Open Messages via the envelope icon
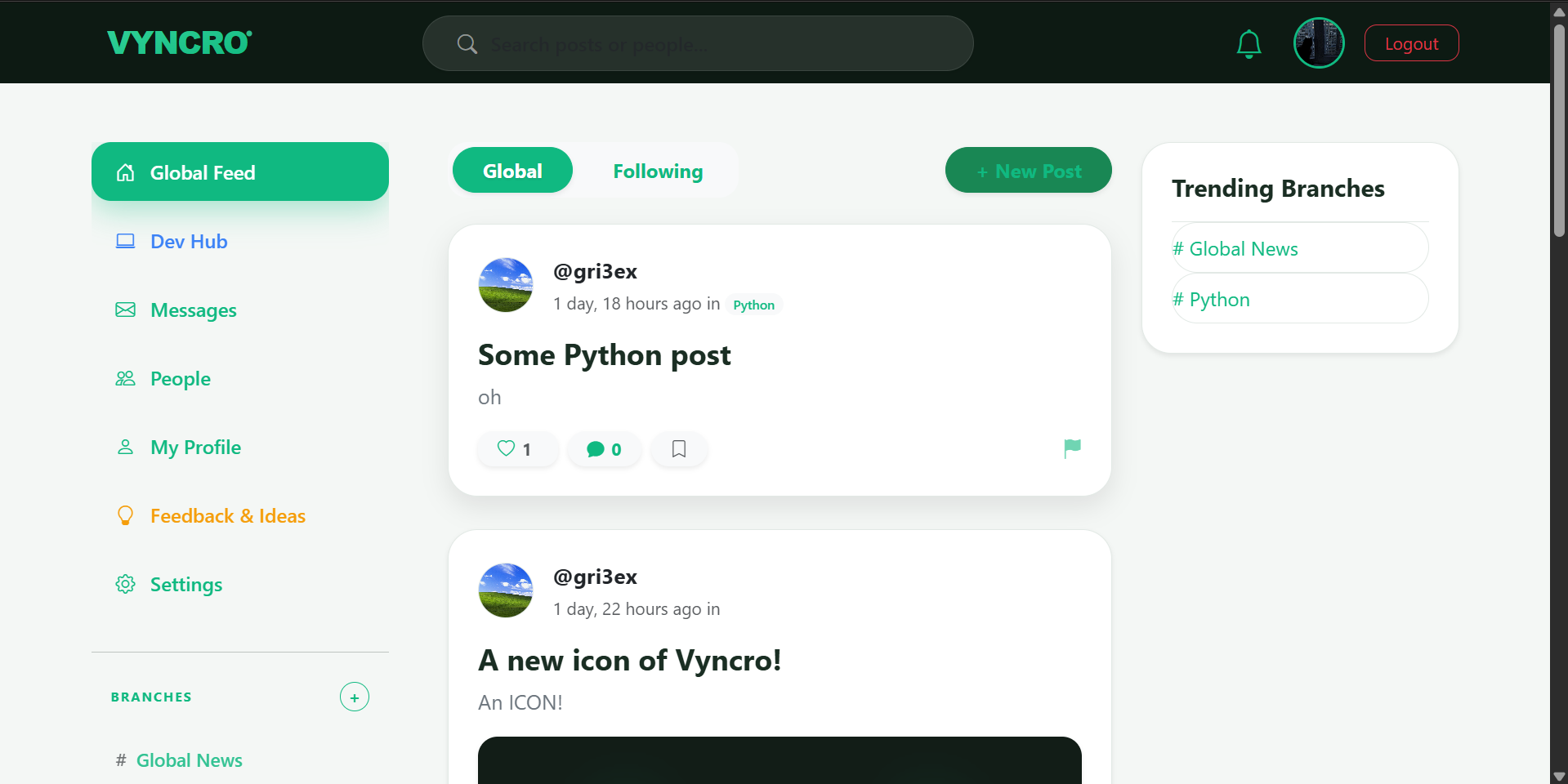Image resolution: width=1568 pixels, height=784 pixels. 125,310
